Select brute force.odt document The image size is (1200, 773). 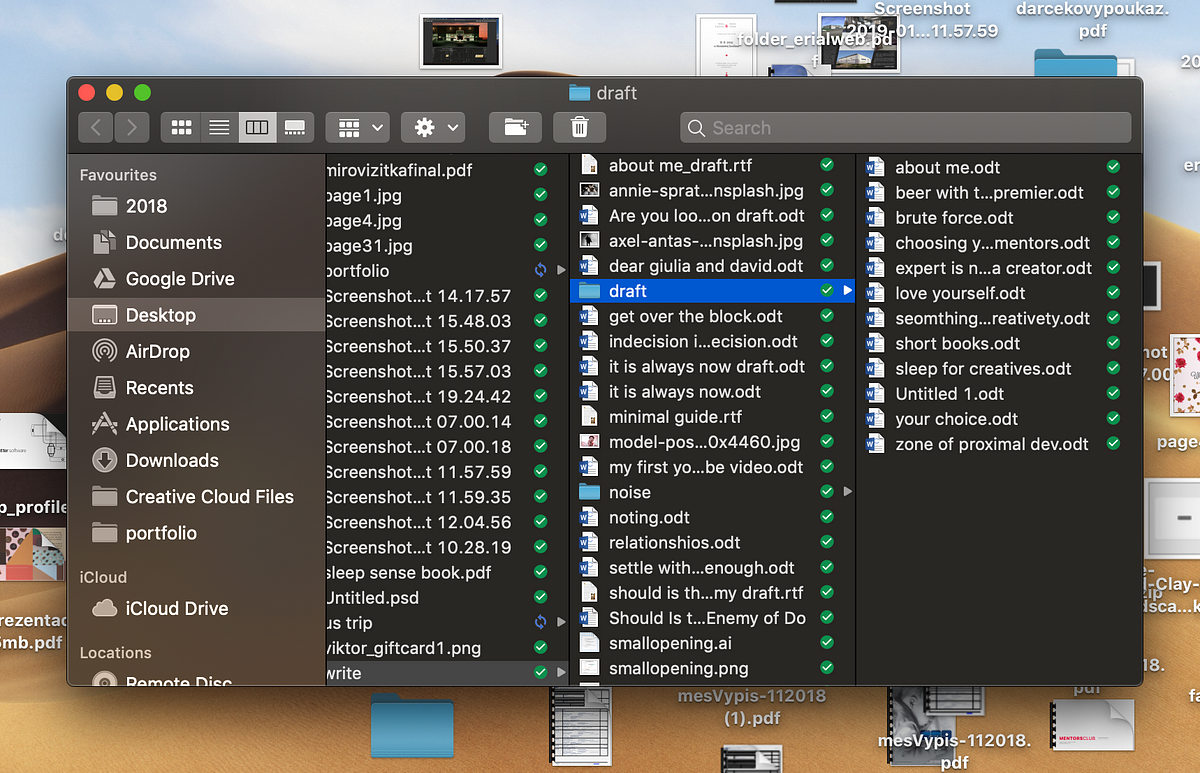pos(999,217)
